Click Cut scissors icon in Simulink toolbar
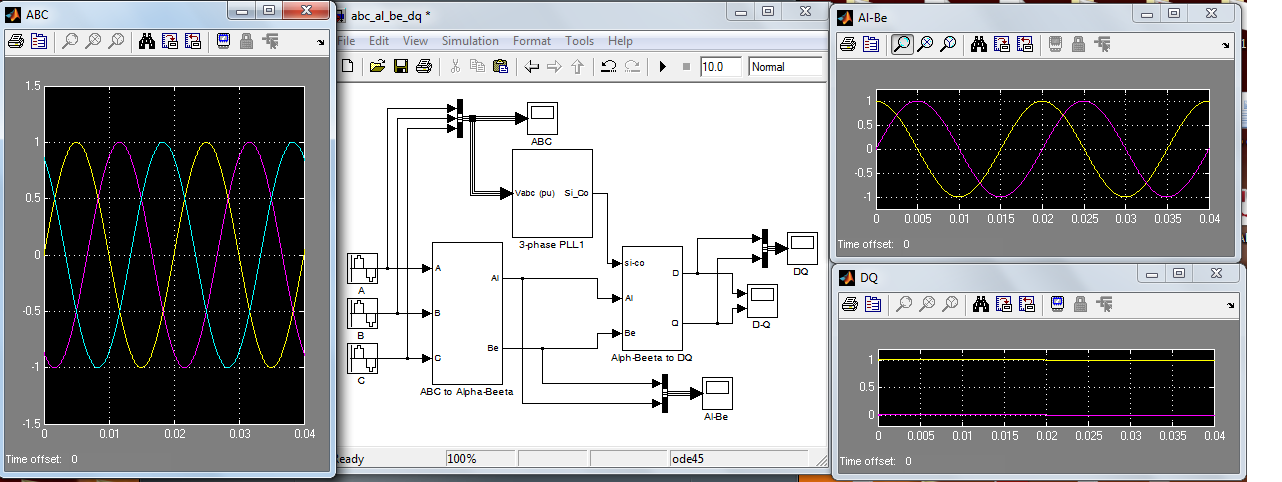This screenshot has height=482, width=1282. tap(454, 67)
